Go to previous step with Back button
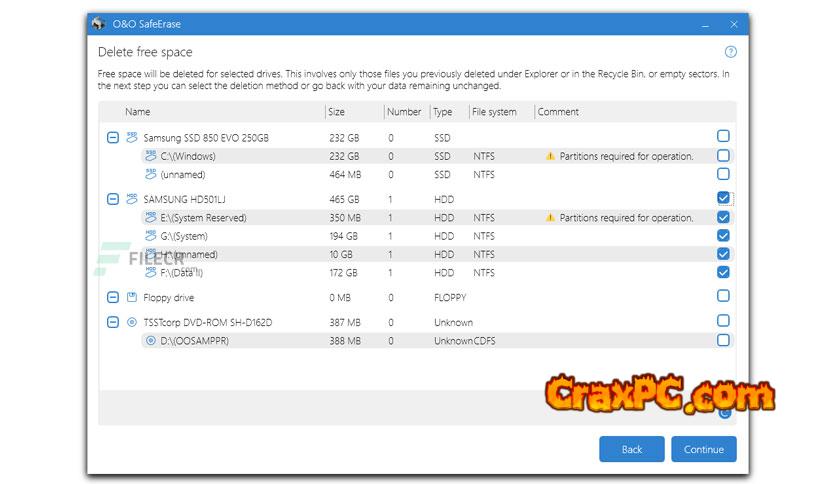836x484 pixels. (x=631, y=449)
